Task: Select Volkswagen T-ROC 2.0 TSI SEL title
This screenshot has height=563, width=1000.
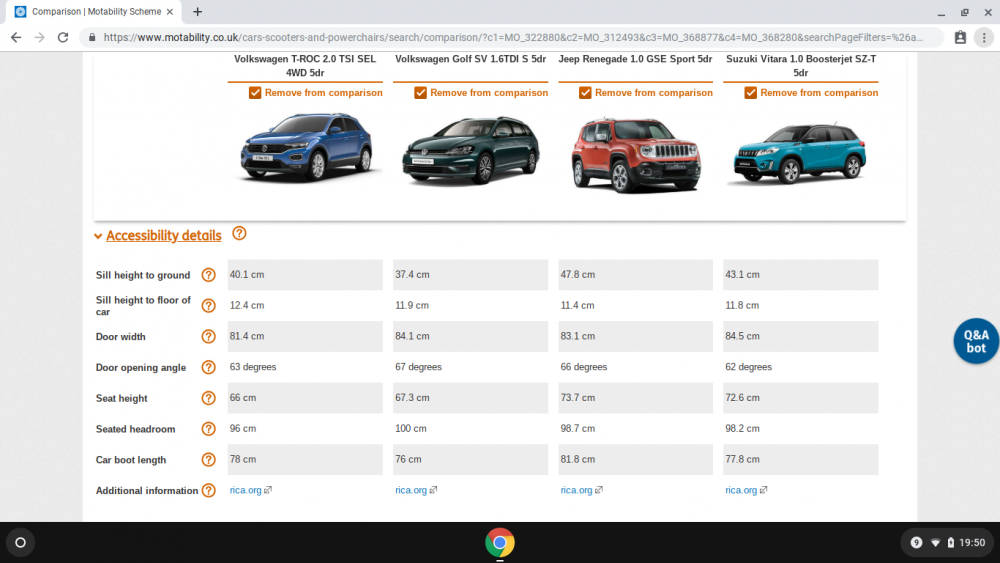Action: [x=305, y=66]
